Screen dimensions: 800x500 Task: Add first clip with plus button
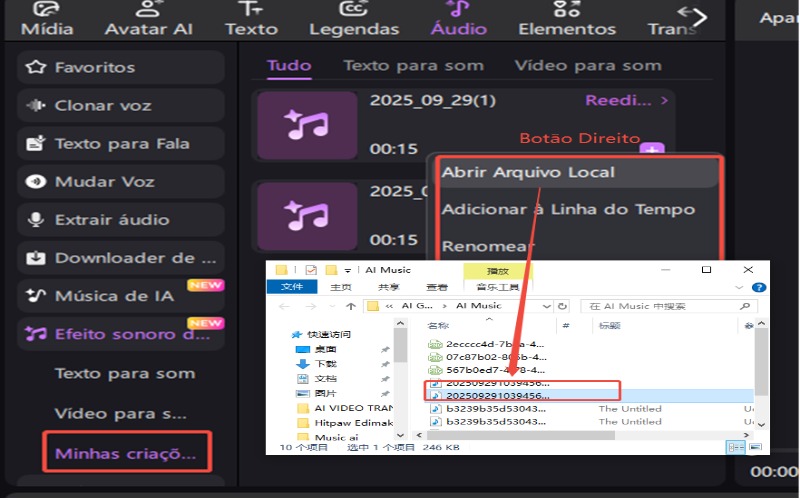[652, 148]
